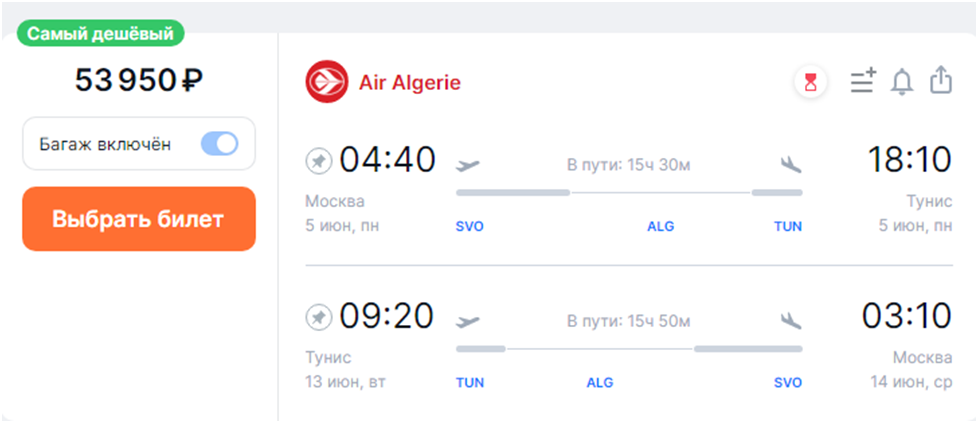Click the SVO departure airport code
Screen dimensions: 978x423
pos(469,227)
